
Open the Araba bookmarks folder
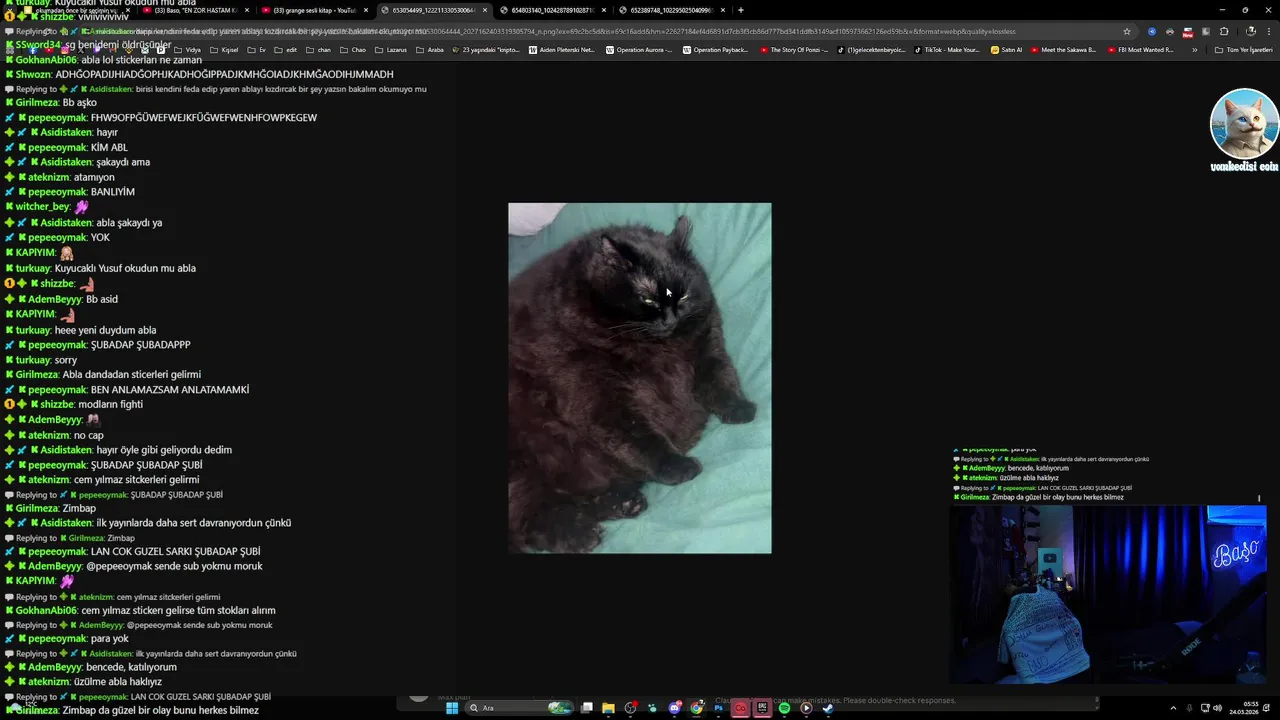pos(430,50)
